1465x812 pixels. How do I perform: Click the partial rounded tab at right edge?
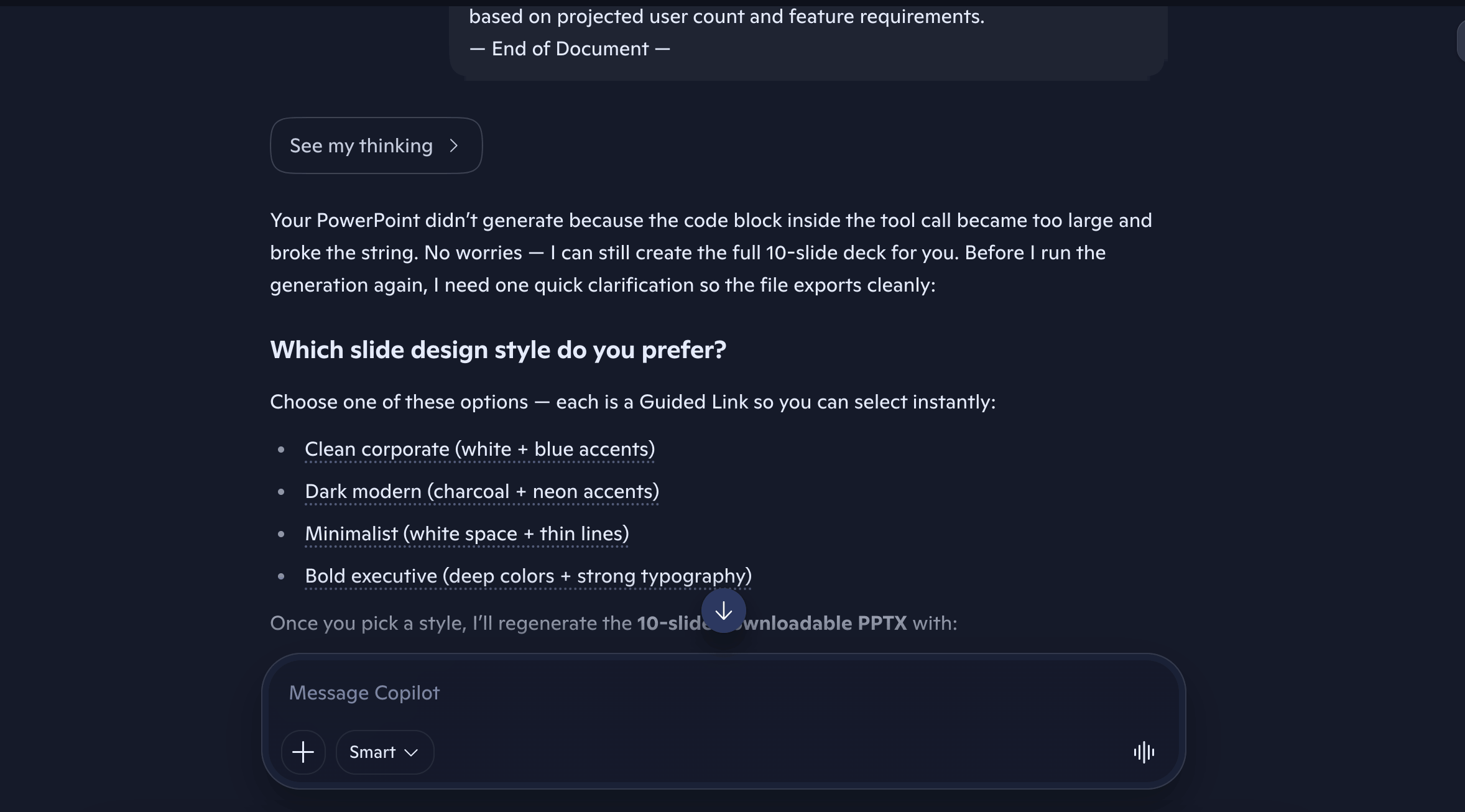(x=1461, y=40)
